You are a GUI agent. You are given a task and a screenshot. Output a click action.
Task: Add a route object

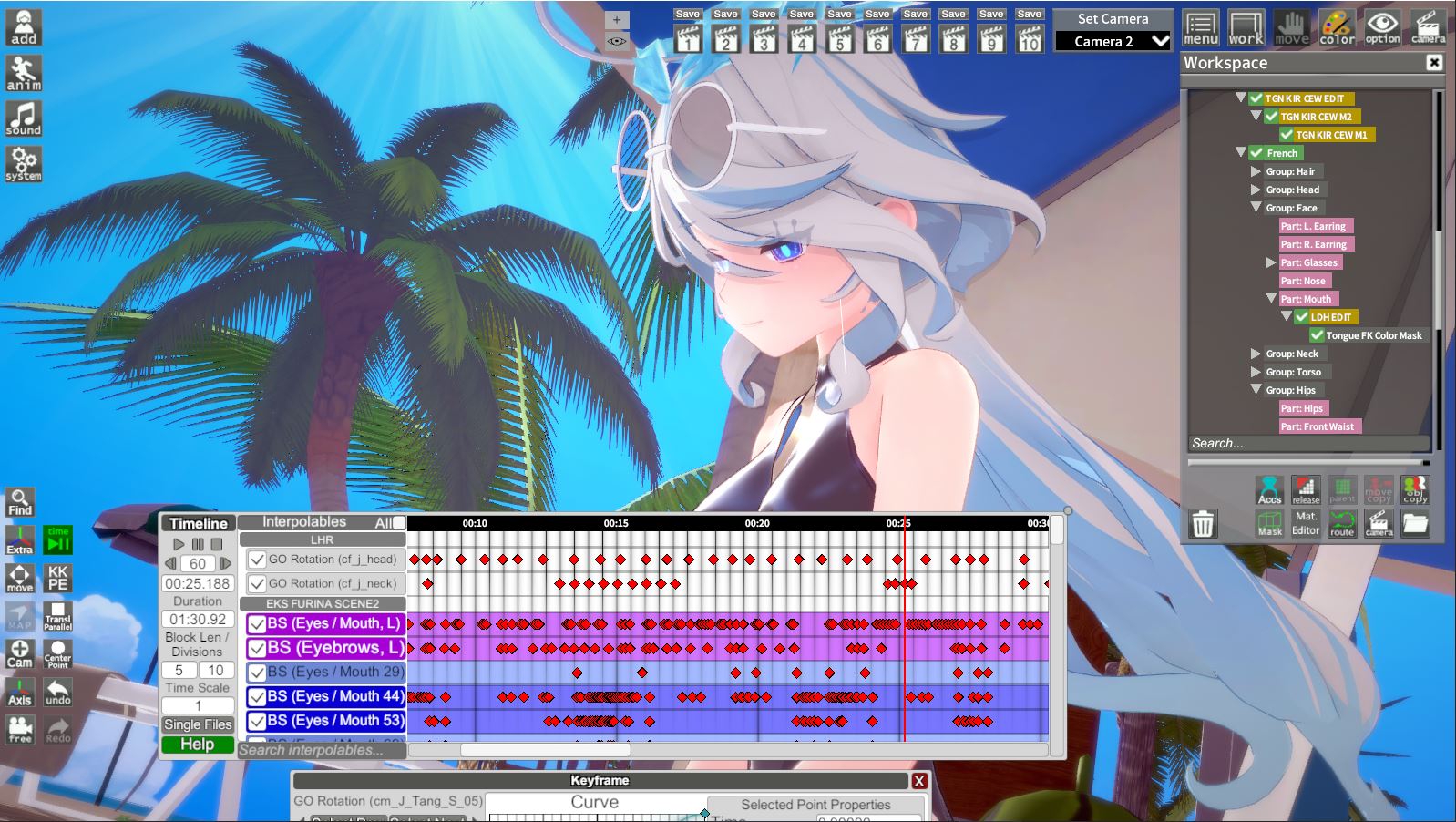(1342, 523)
